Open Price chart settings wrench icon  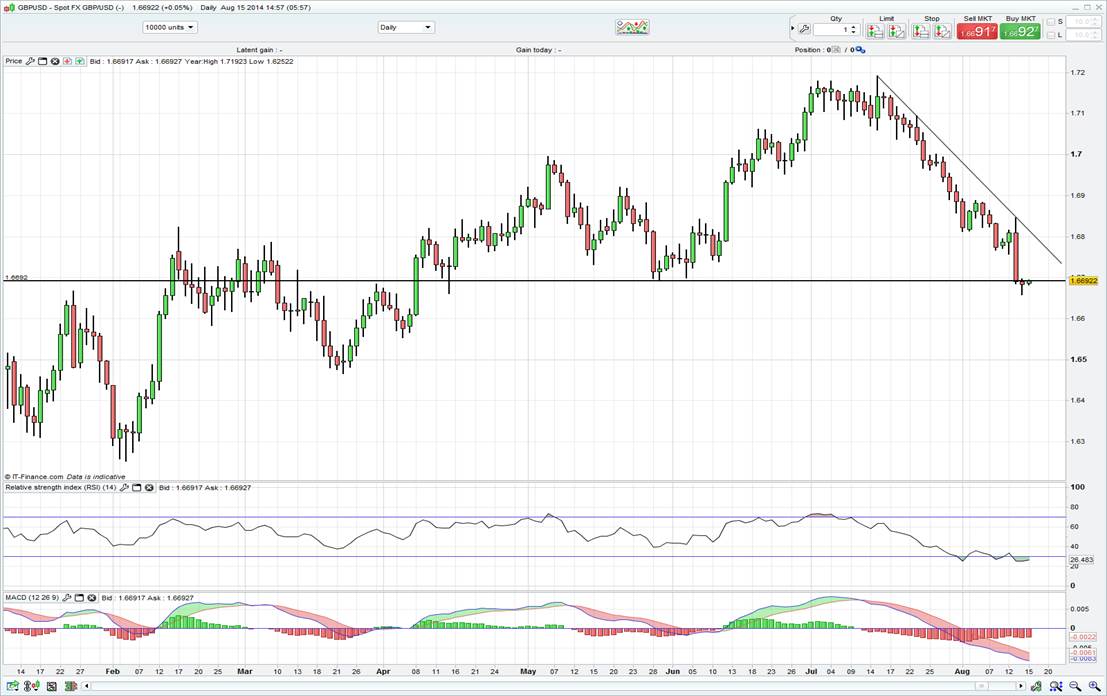pyautogui.click(x=30, y=61)
